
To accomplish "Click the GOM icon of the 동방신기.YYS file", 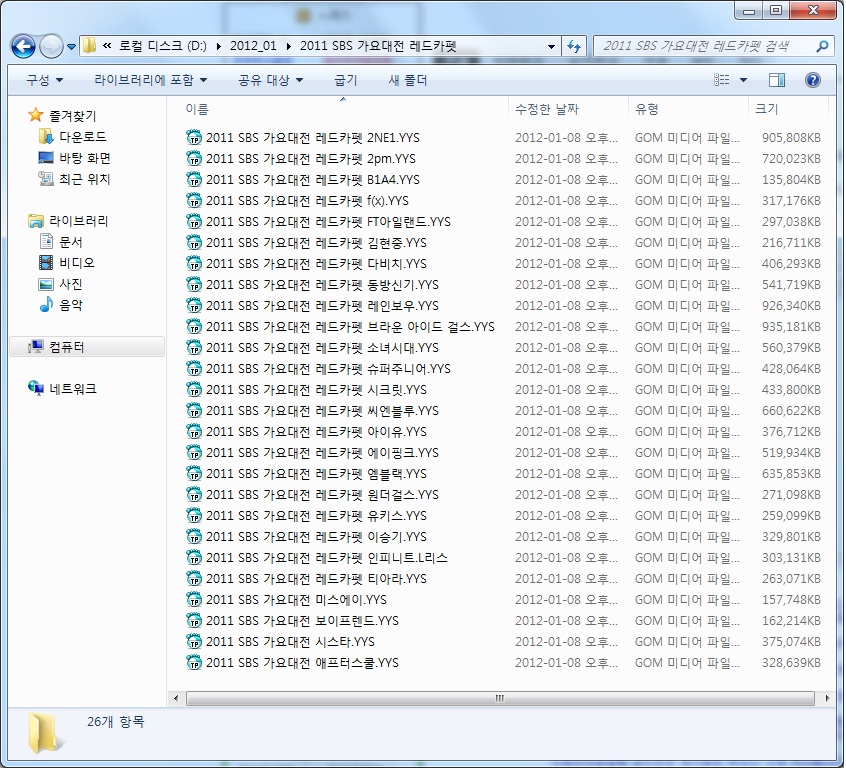I will click(x=194, y=285).
